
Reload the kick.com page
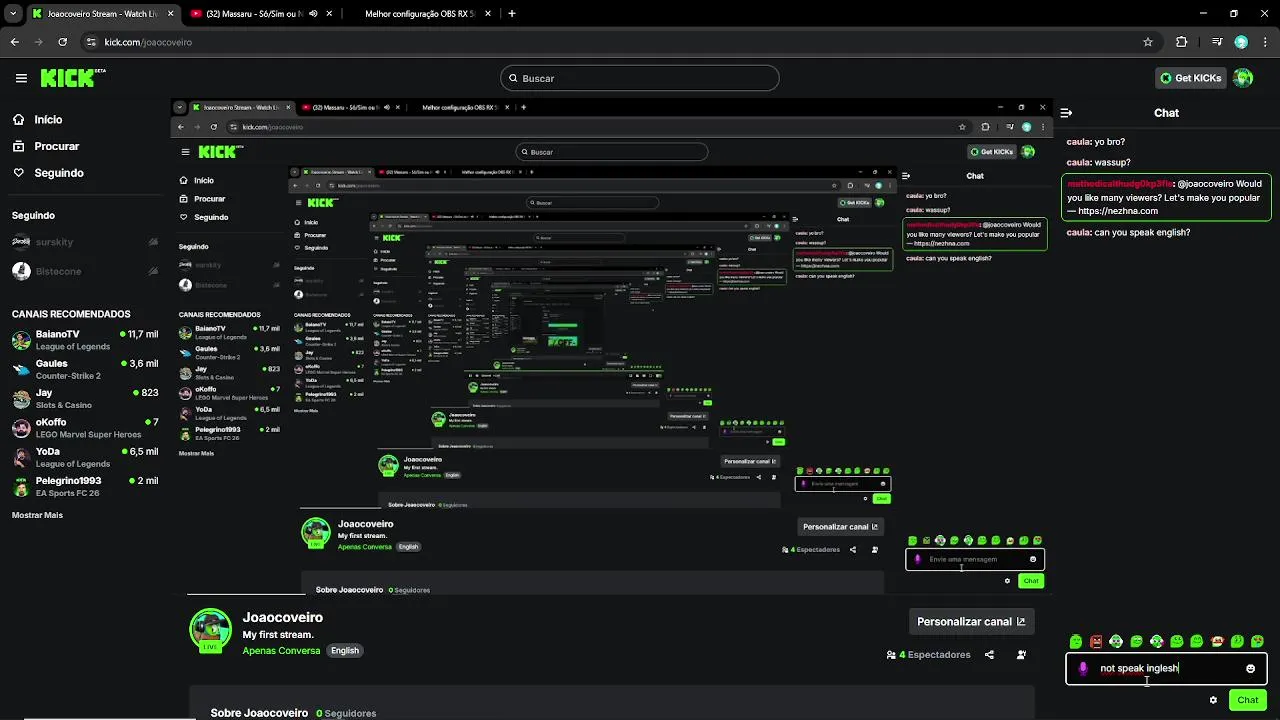pyautogui.click(x=62, y=42)
